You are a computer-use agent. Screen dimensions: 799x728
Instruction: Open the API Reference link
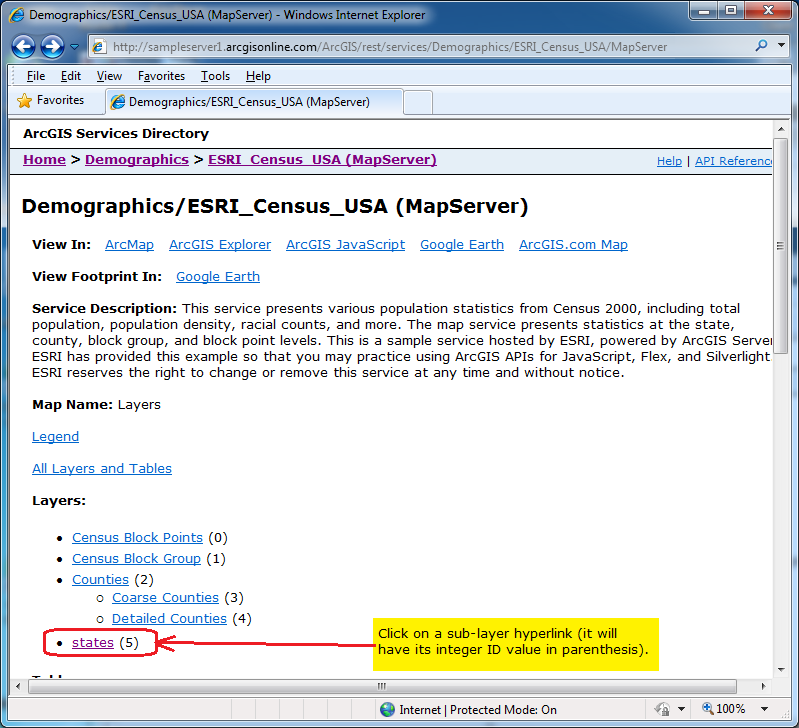coord(733,161)
